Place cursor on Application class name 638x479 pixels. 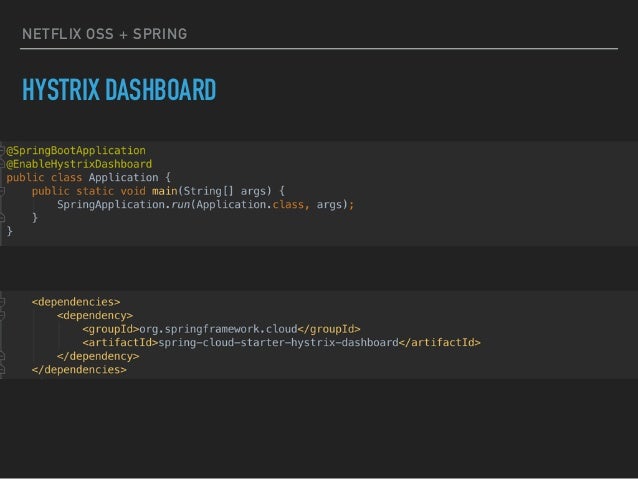(124, 177)
